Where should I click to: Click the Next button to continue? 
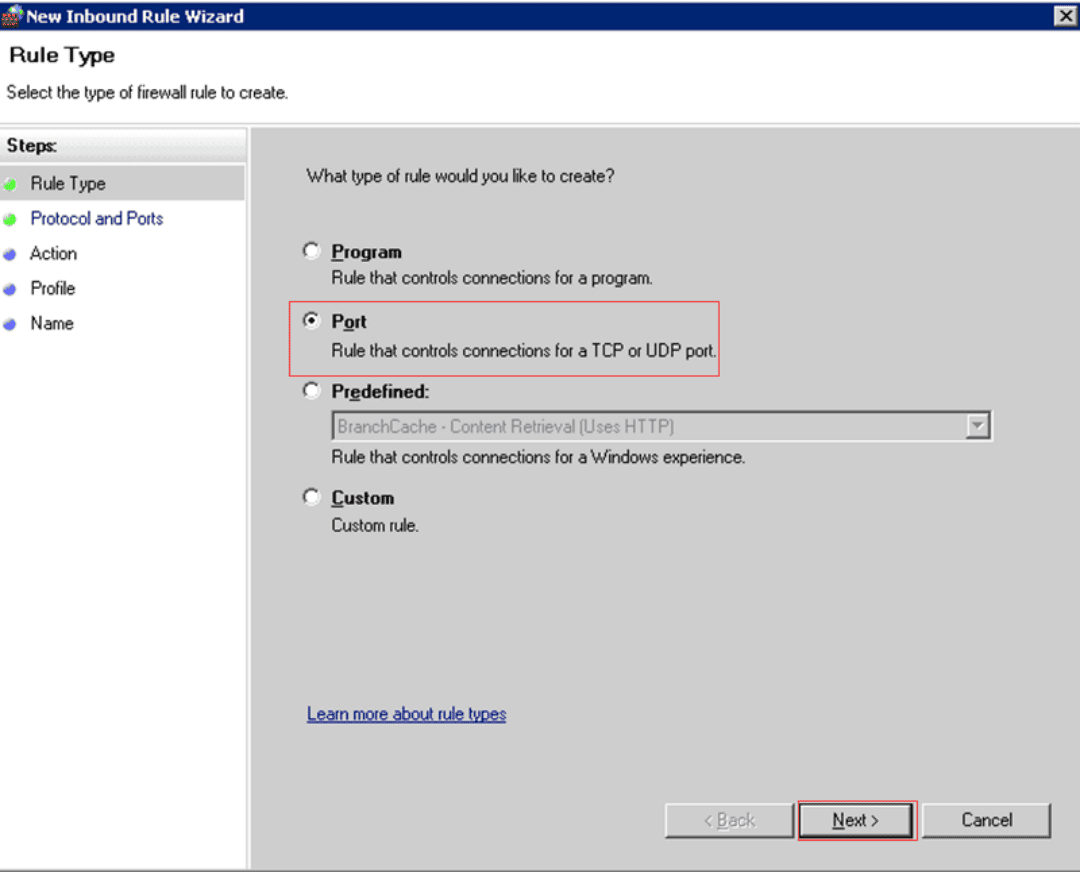(856, 820)
